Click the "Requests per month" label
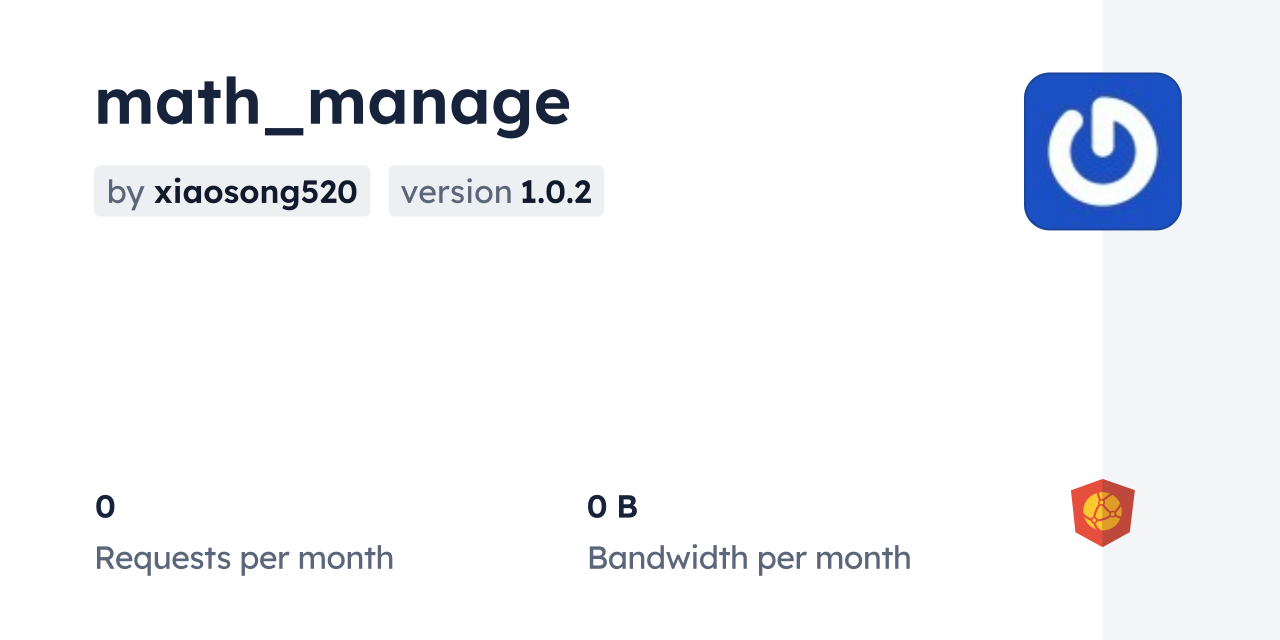1280x640 pixels. (x=244, y=558)
